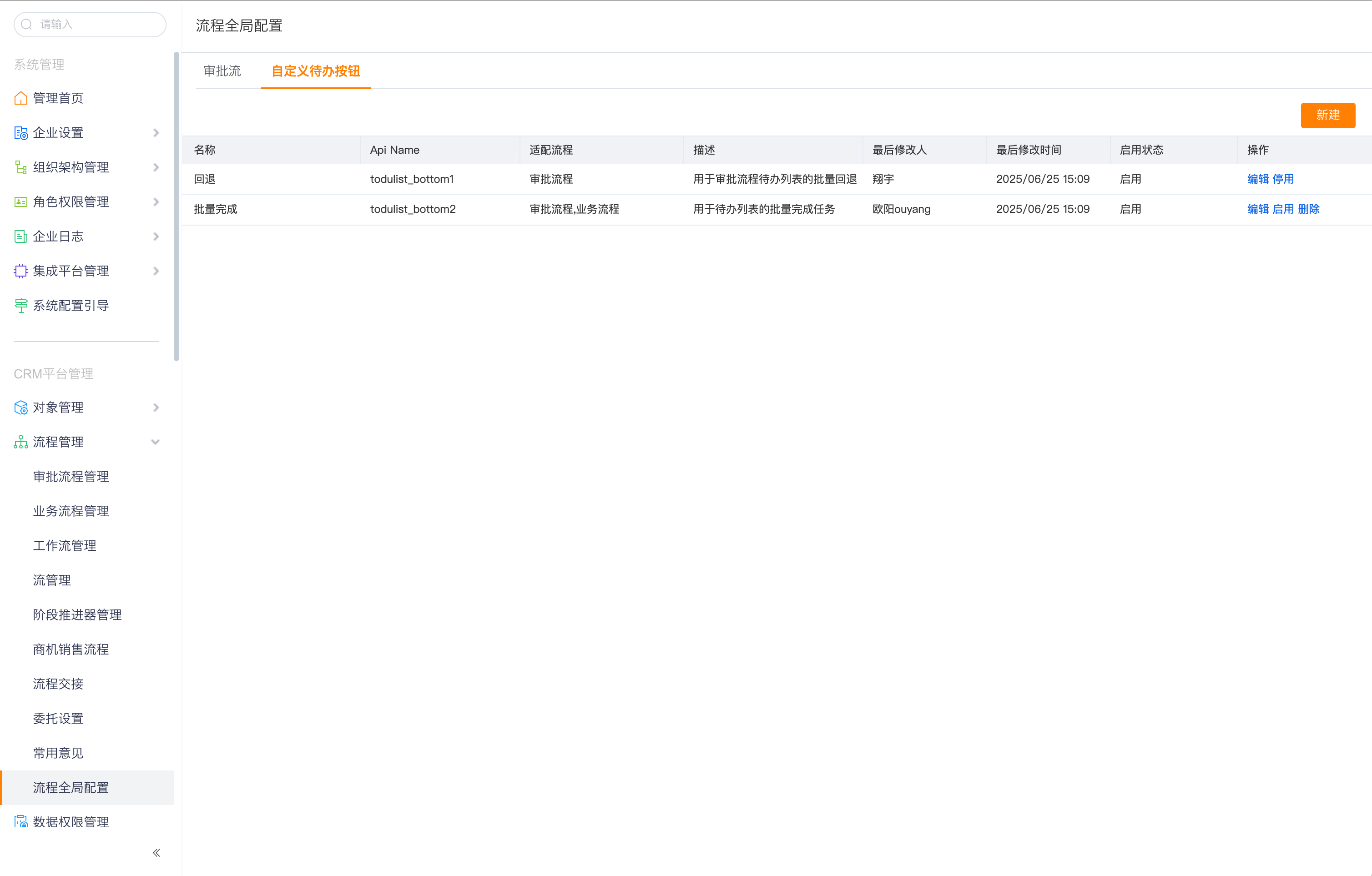Click the sidebar vertical scrollbar

tap(176, 206)
